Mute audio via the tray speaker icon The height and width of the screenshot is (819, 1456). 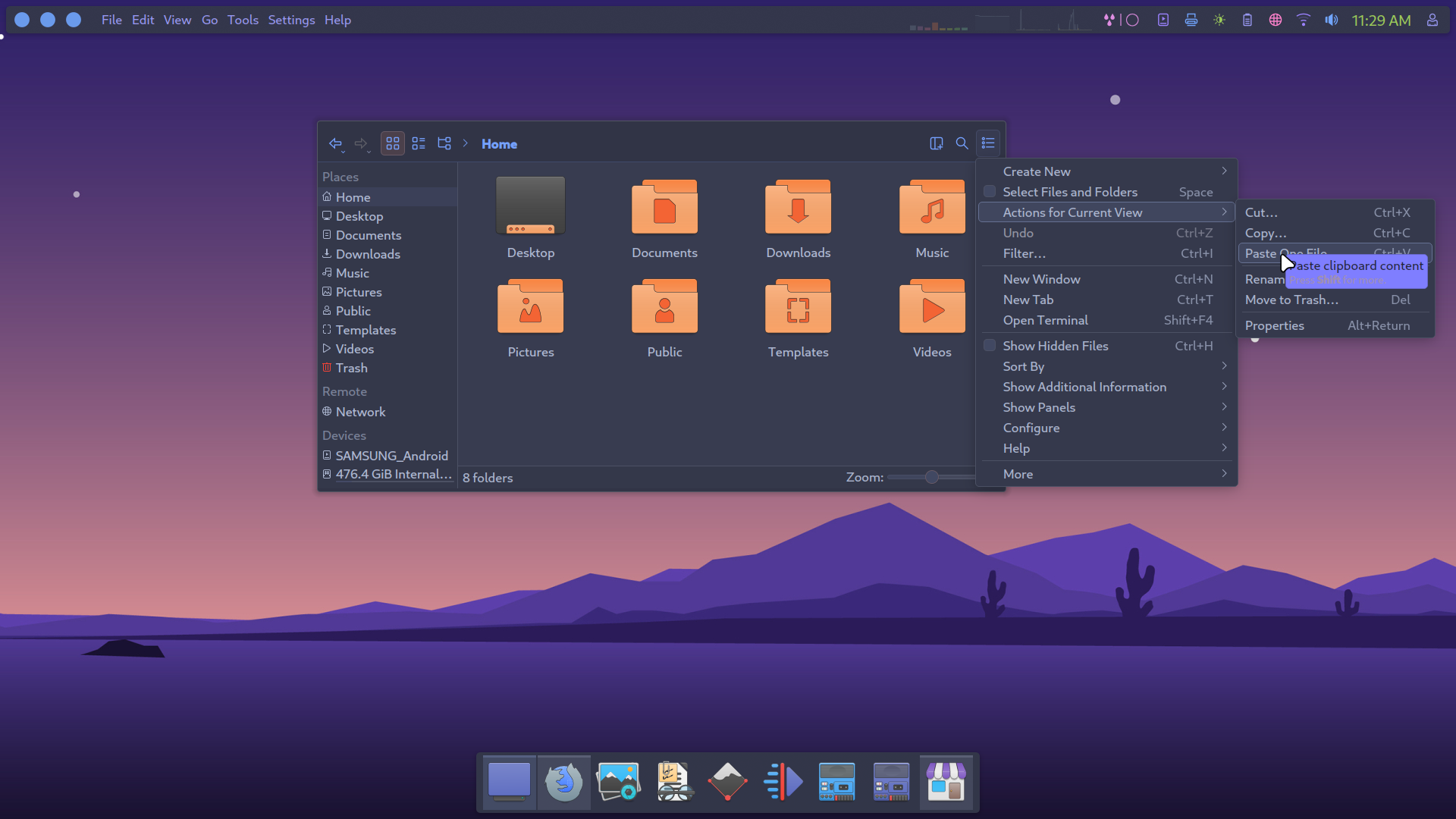point(1331,20)
